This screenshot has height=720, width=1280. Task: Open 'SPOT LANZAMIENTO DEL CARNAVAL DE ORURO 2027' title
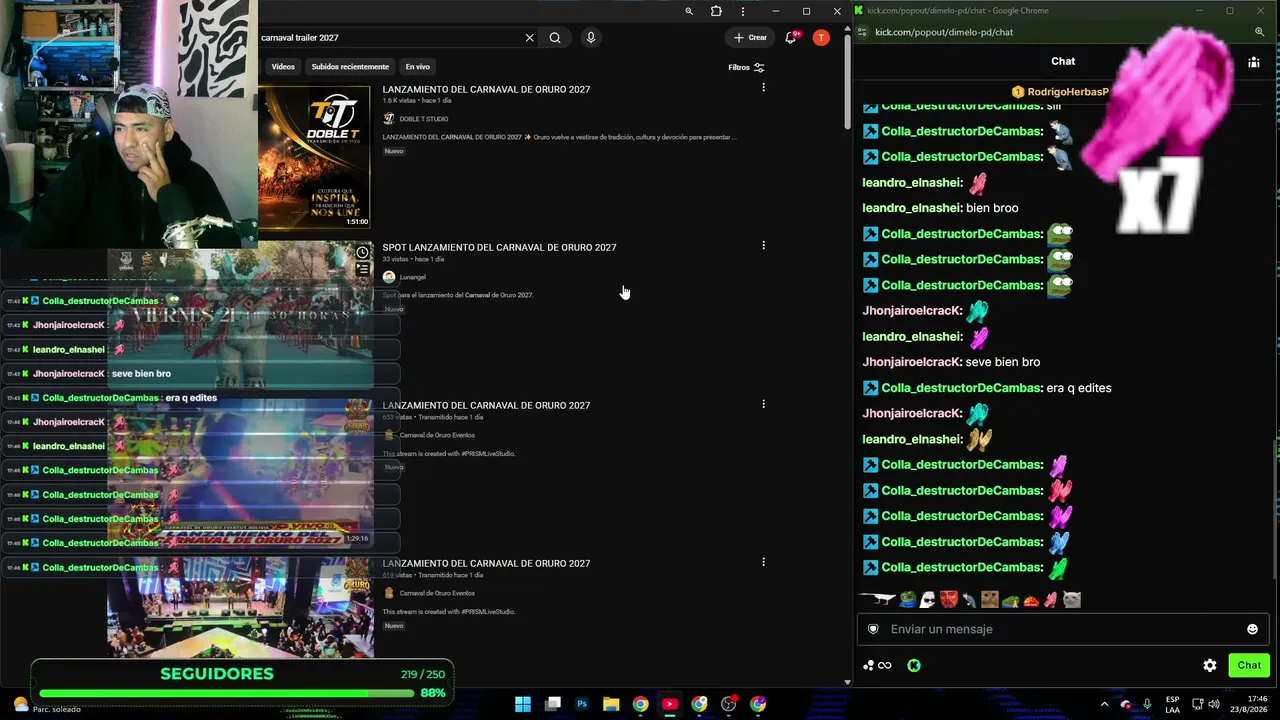coord(499,247)
